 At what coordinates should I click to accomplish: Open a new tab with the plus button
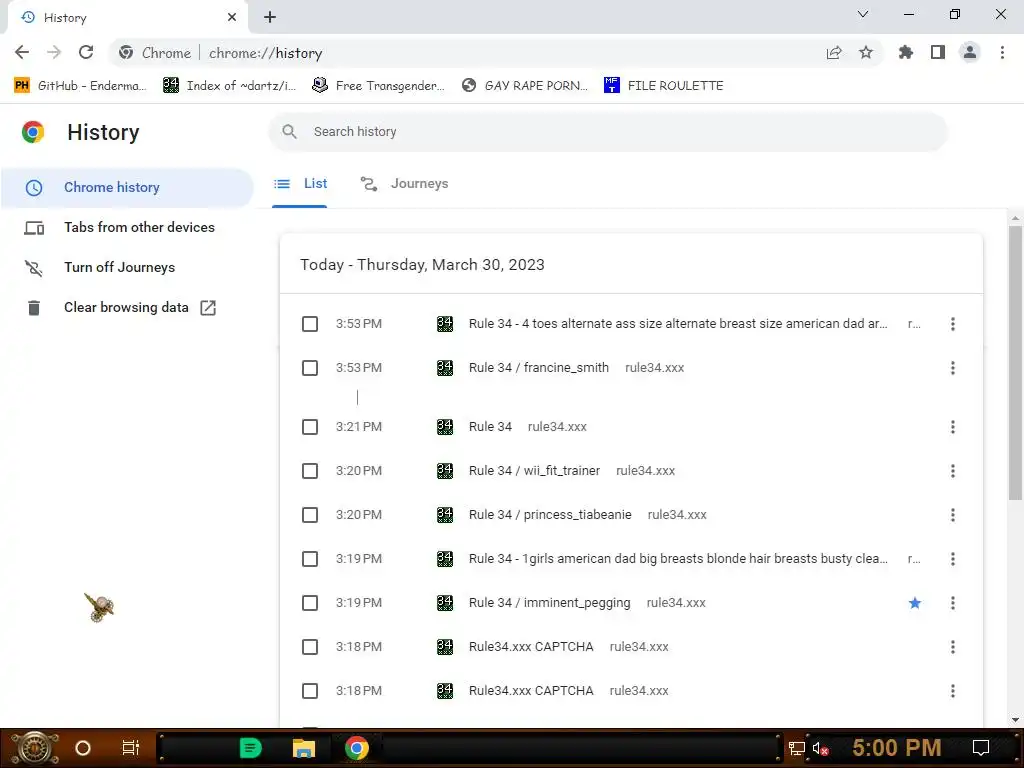tap(270, 18)
